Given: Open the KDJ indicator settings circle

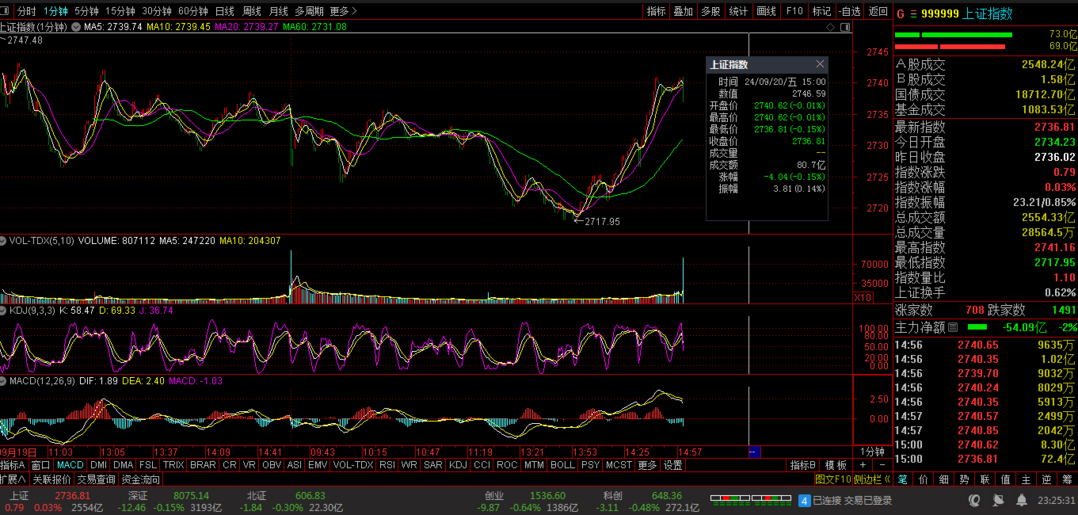Looking at the screenshot, I should pyautogui.click(x=3, y=310).
